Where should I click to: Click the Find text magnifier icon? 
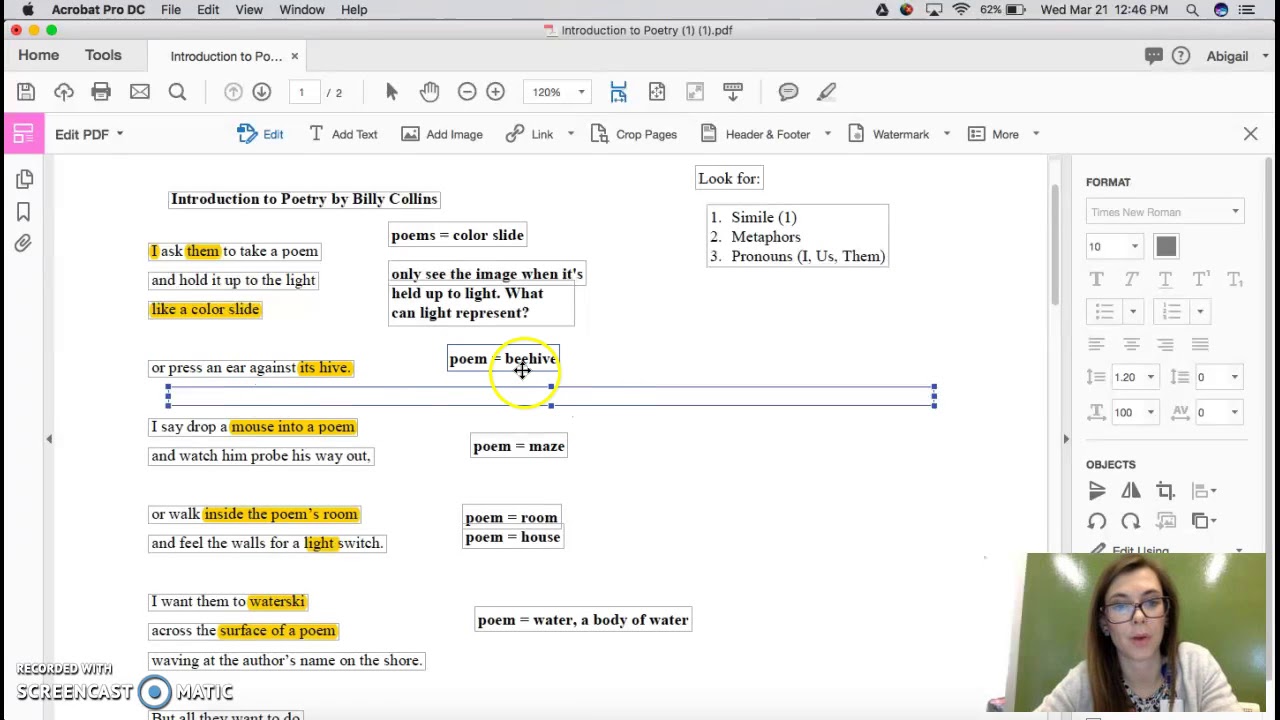(177, 92)
